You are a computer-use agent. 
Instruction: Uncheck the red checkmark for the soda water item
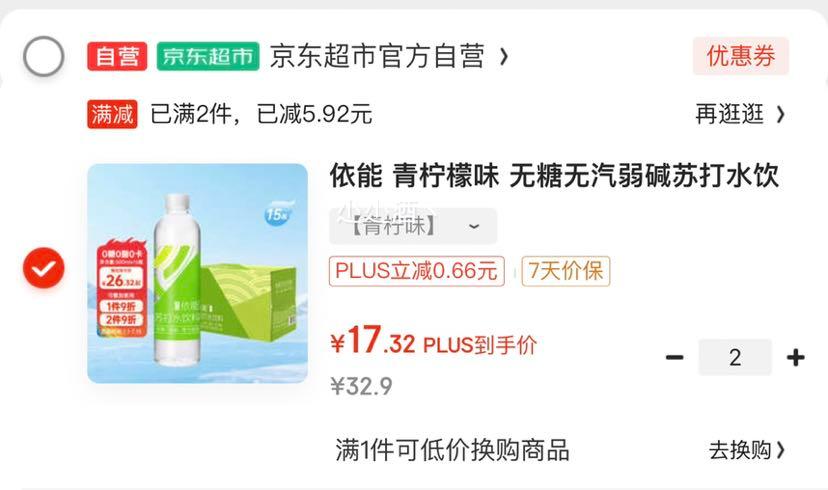click(44, 268)
